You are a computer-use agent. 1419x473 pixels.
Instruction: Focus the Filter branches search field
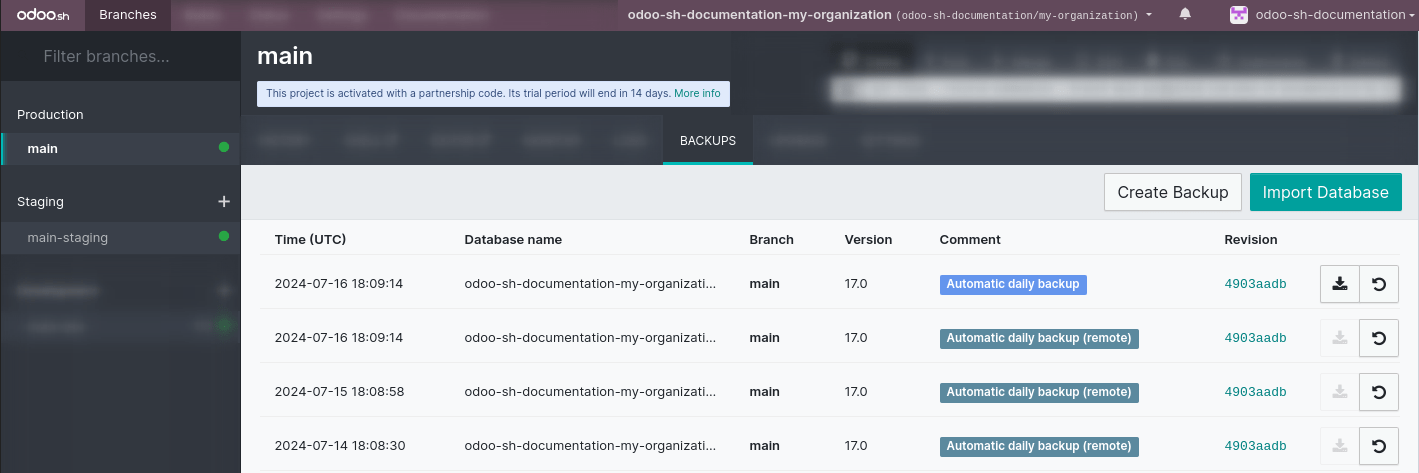tap(120, 57)
